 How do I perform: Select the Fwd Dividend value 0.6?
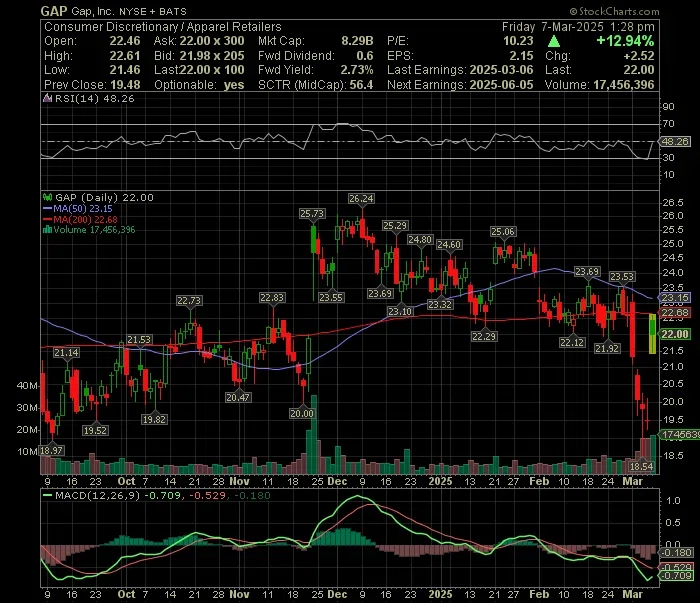pyautogui.click(x=365, y=56)
